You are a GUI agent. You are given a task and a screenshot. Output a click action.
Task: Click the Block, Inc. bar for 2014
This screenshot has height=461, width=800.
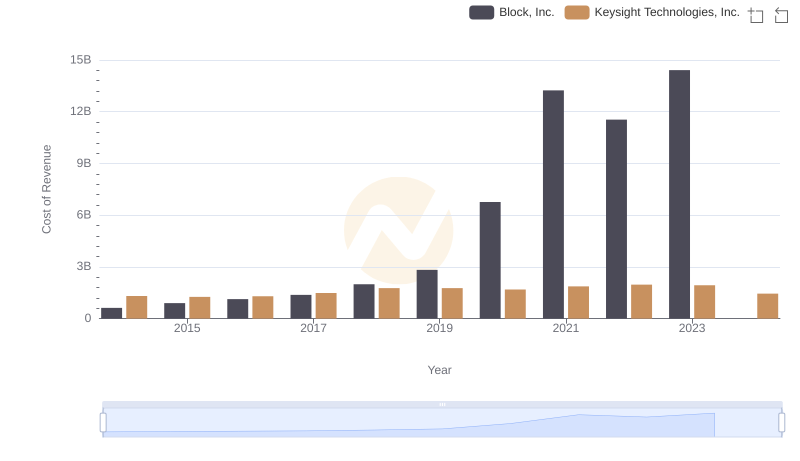point(111,313)
